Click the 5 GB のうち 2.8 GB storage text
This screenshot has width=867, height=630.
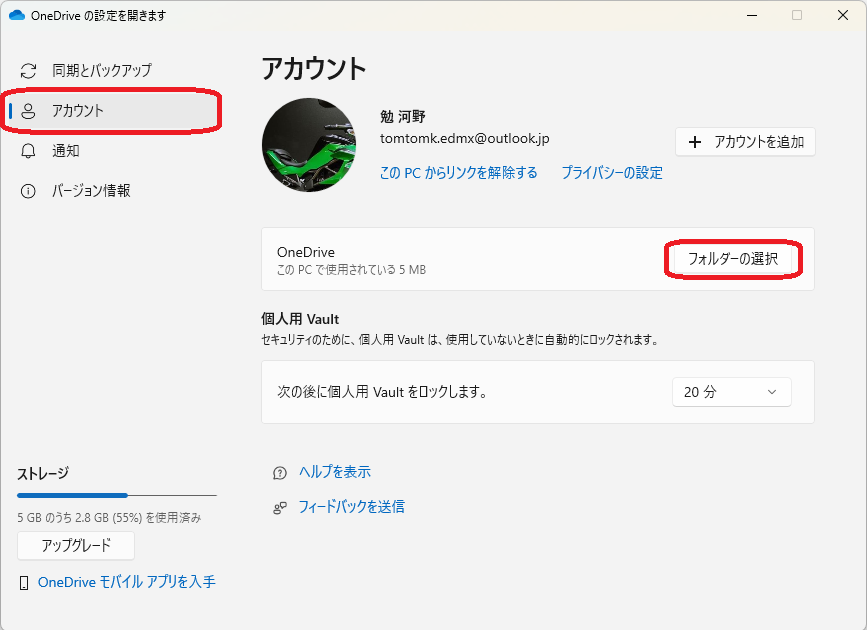[109, 518]
